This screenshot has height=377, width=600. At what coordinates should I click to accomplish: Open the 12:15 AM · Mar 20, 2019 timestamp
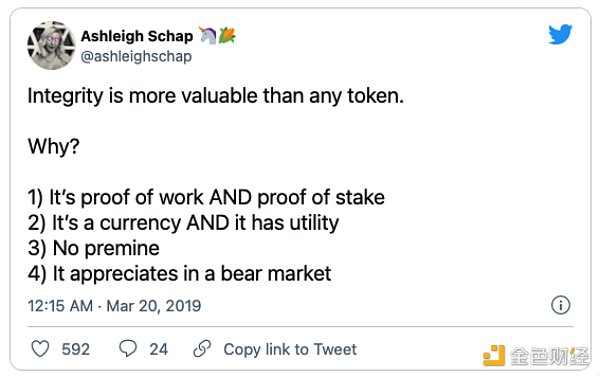(114, 306)
